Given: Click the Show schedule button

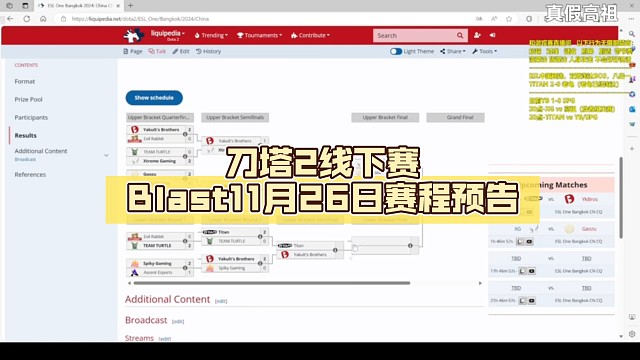Looking at the screenshot, I should (x=154, y=98).
